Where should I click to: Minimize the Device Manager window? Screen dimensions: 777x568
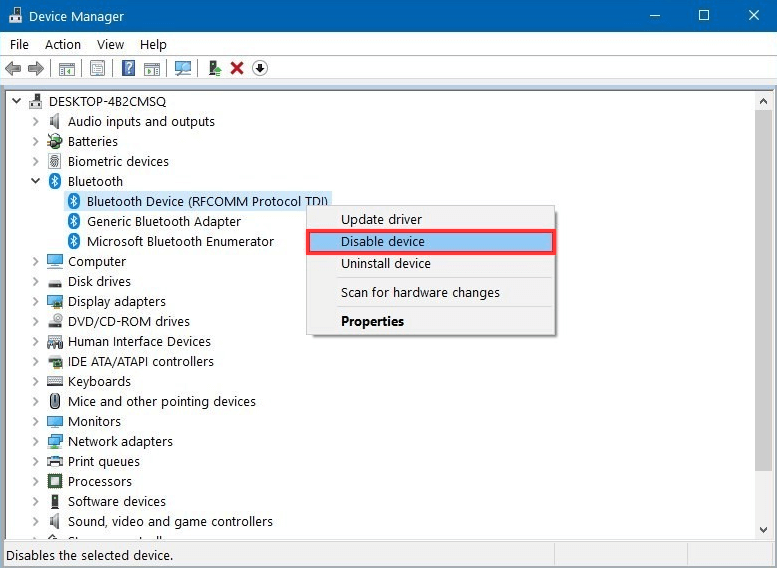(x=655, y=16)
